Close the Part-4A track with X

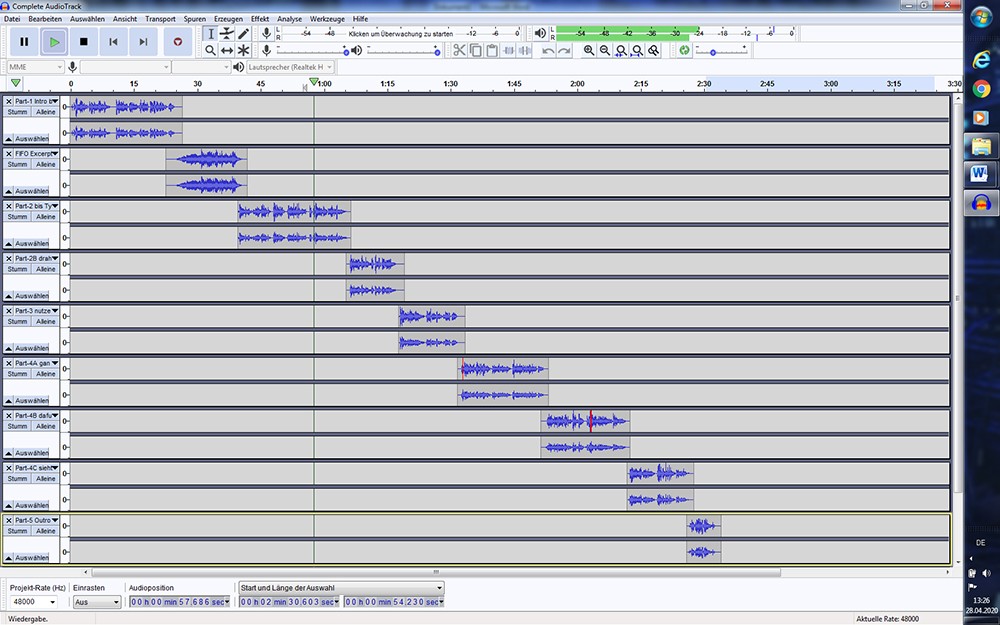click(x=9, y=363)
